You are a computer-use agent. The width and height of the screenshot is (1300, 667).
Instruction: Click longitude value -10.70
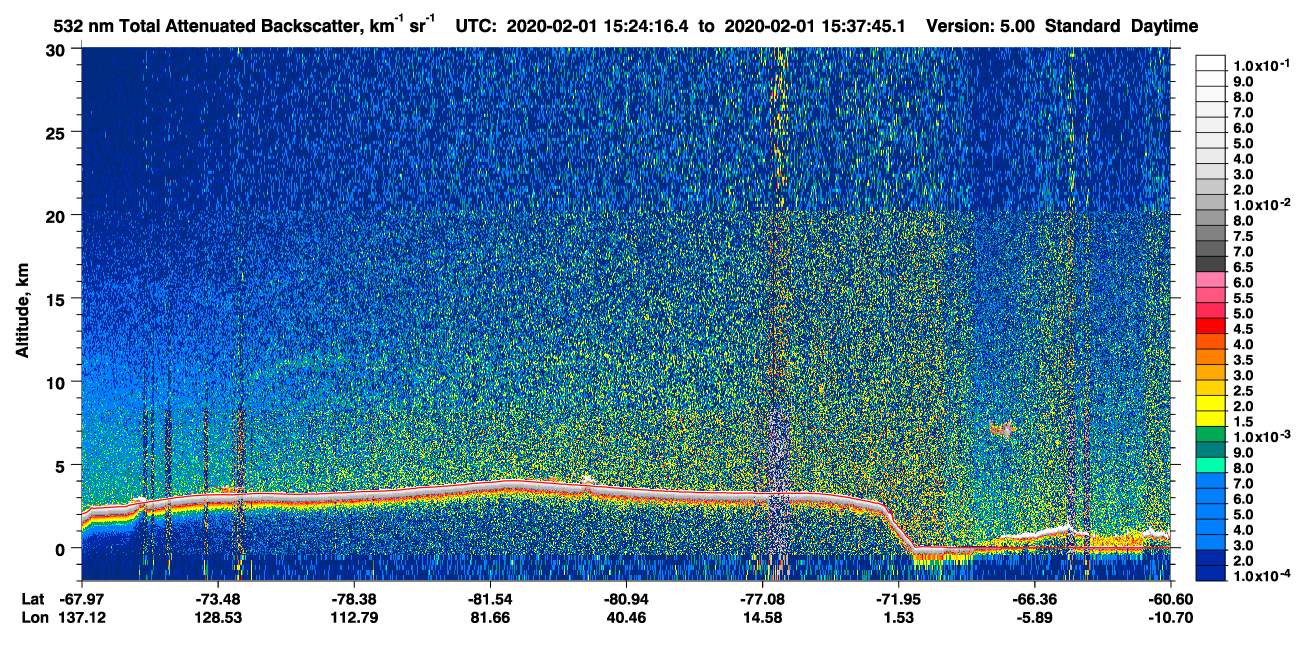point(1170,618)
